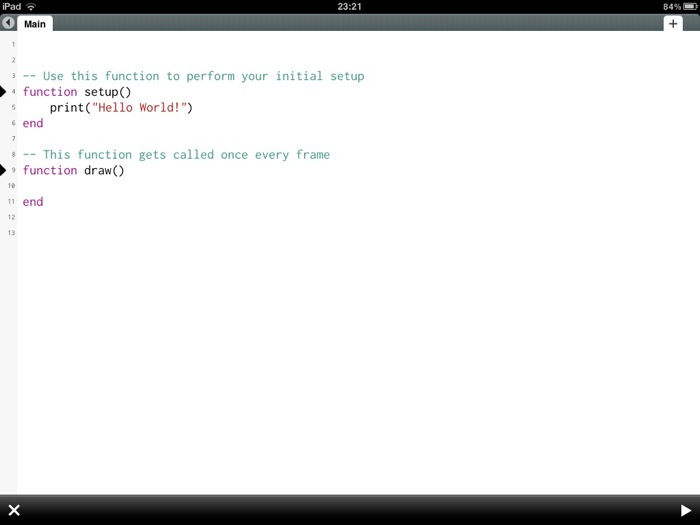Place cursor on end keyword at line 6
The height and width of the screenshot is (525, 700).
click(x=33, y=123)
